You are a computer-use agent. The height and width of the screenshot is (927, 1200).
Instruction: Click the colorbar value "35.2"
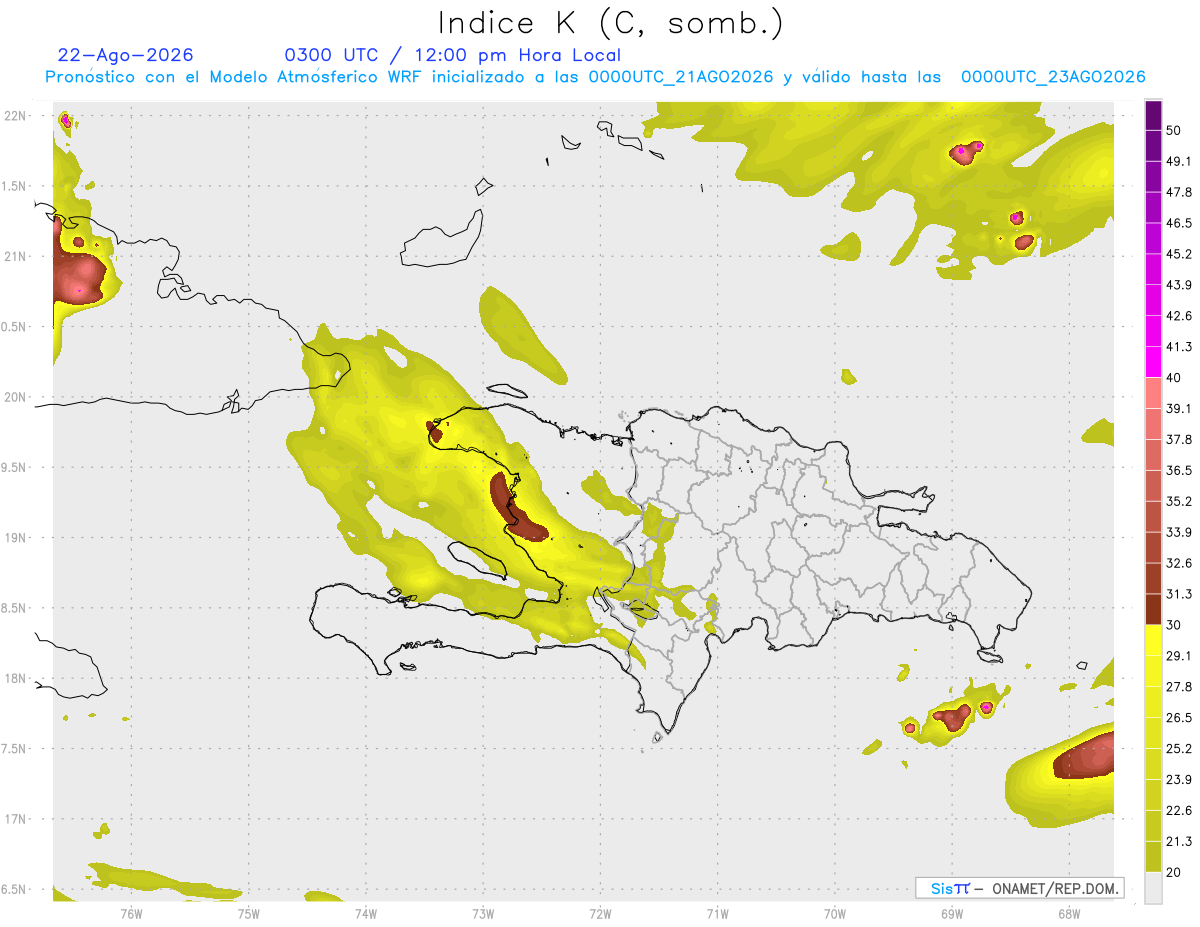[1179, 501]
